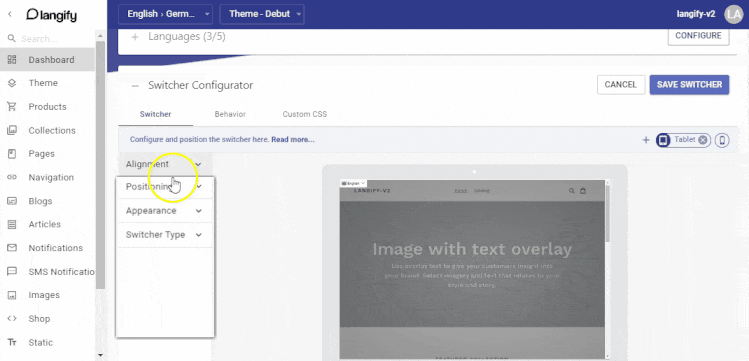Click the Notifications envelope icon
This screenshot has width=749, height=361.
tap(12, 248)
